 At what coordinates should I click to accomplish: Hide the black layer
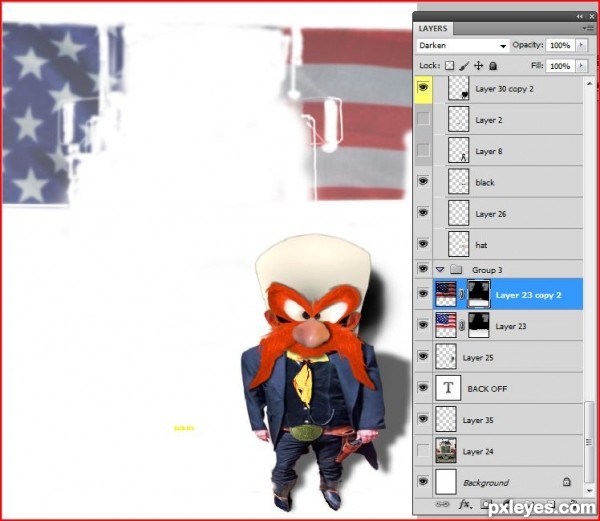pyautogui.click(x=423, y=181)
